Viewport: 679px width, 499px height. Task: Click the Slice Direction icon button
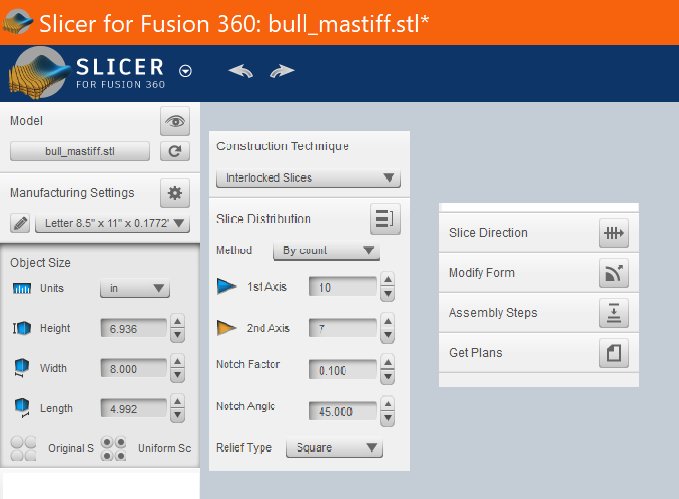614,233
